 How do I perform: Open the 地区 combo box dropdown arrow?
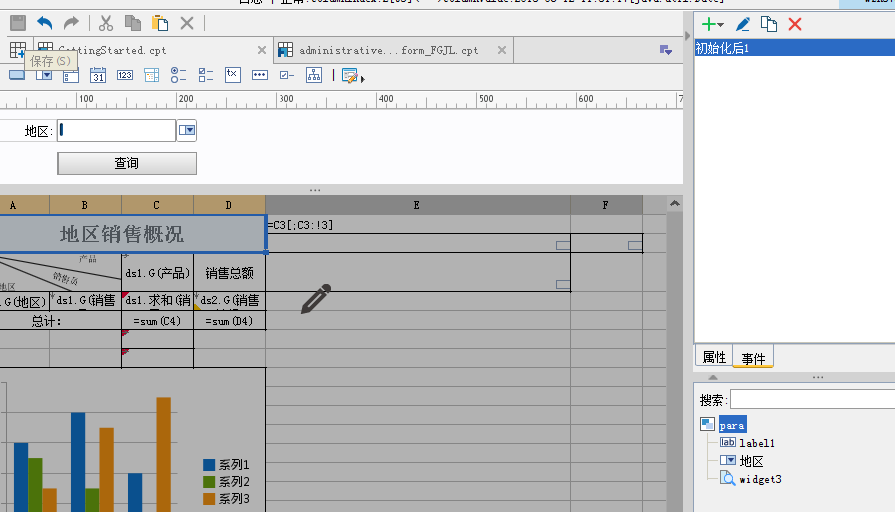(x=187, y=130)
